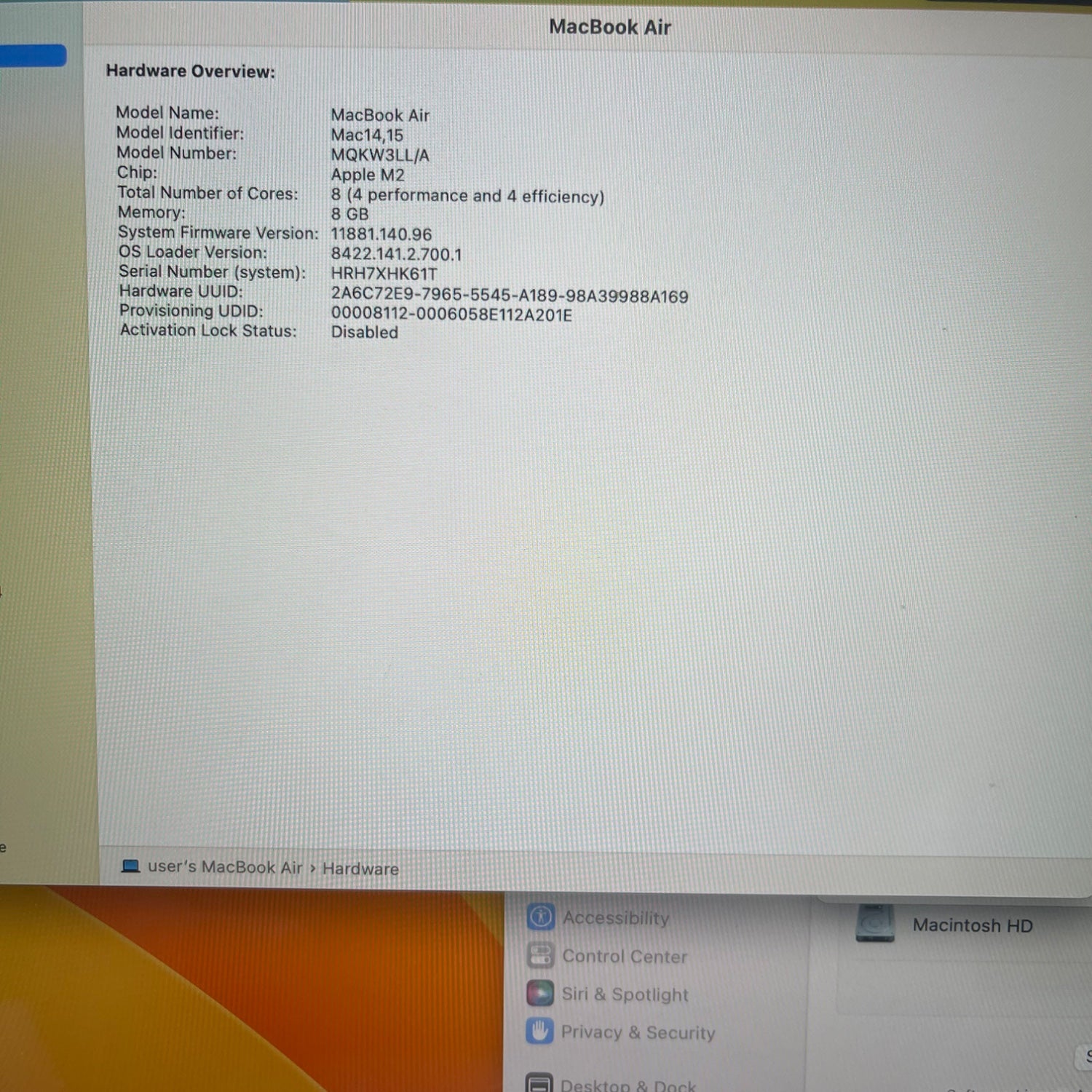Click the Accessibility icon in System Settings
Image resolution: width=1092 pixels, height=1092 pixels.
(540, 917)
